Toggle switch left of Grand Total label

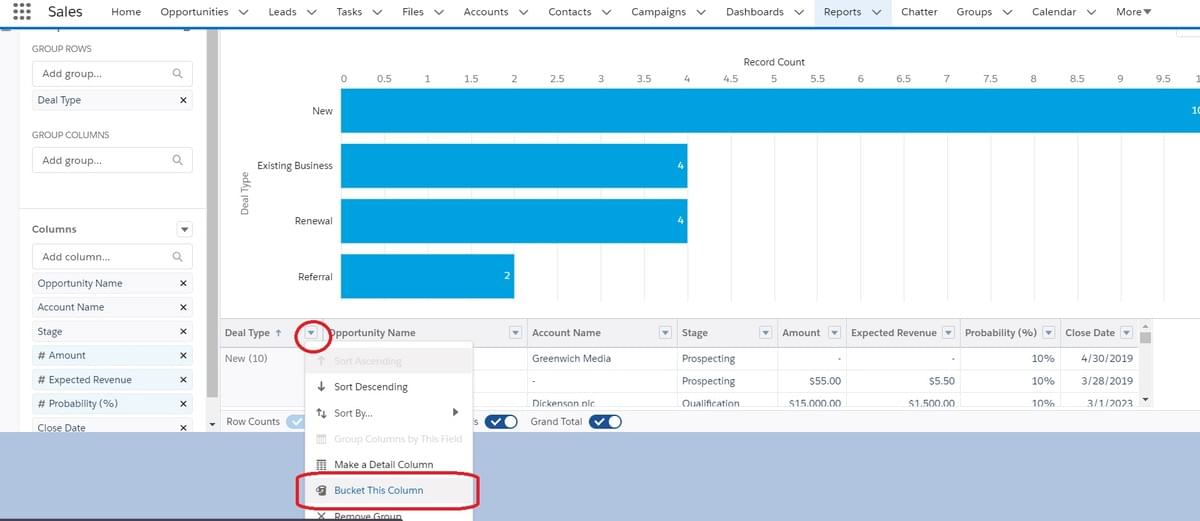click(x=500, y=422)
